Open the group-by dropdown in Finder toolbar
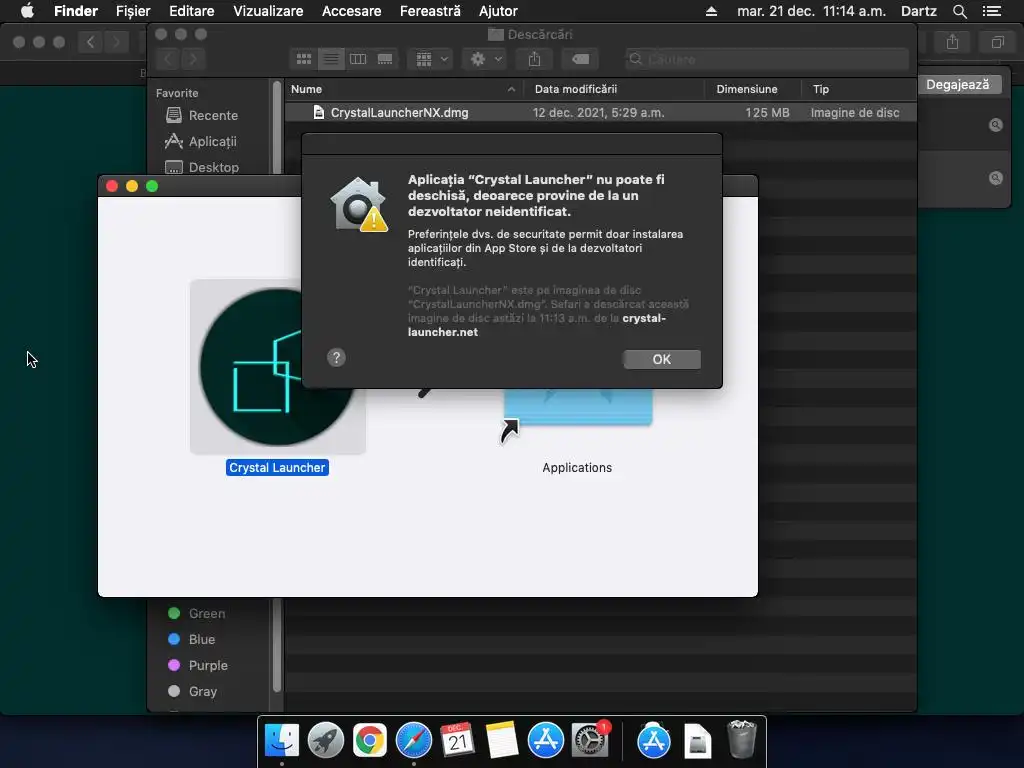This screenshot has width=1024, height=768. pyautogui.click(x=430, y=59)
